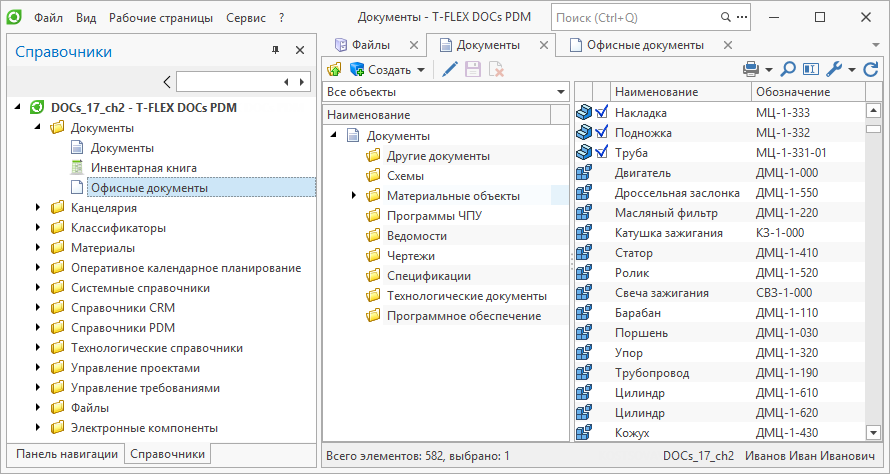Open the tab list dropdown arrow
Screen dimensions: 890x474
pyautogui.click(x=876, y=45)
